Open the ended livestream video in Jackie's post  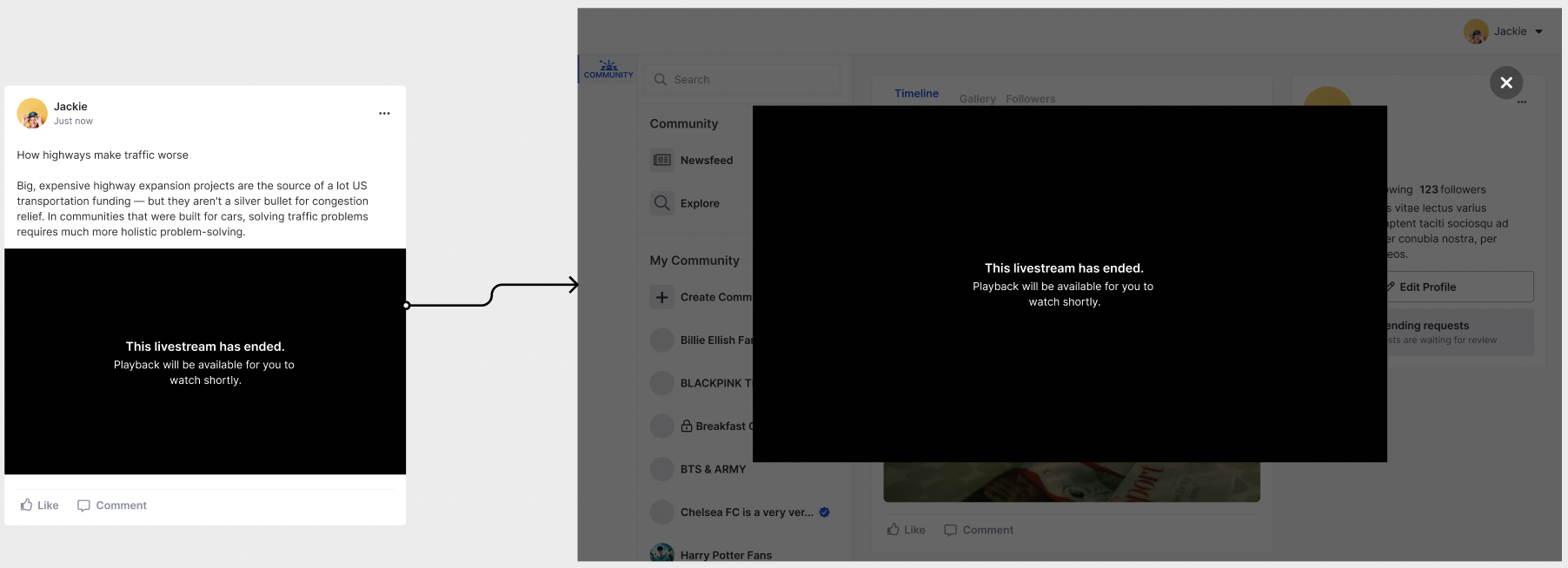tap(205, 361)
